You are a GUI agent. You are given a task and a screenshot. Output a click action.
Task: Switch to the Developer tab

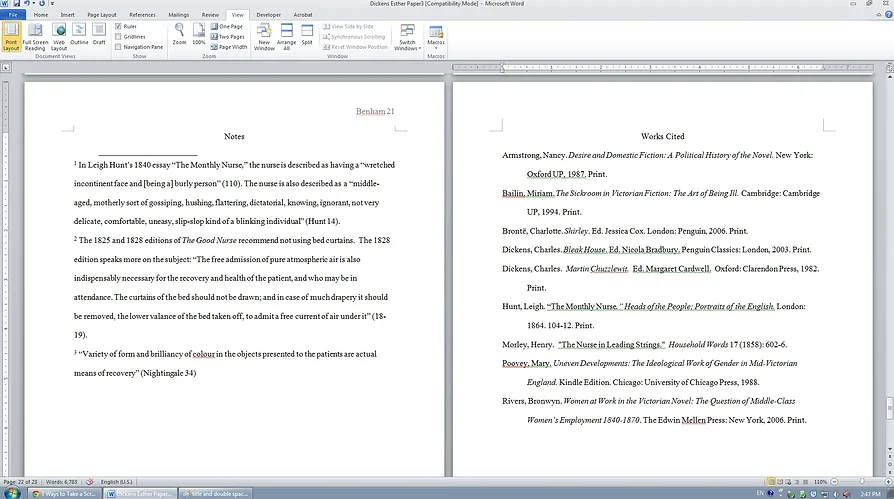(269, 15)
